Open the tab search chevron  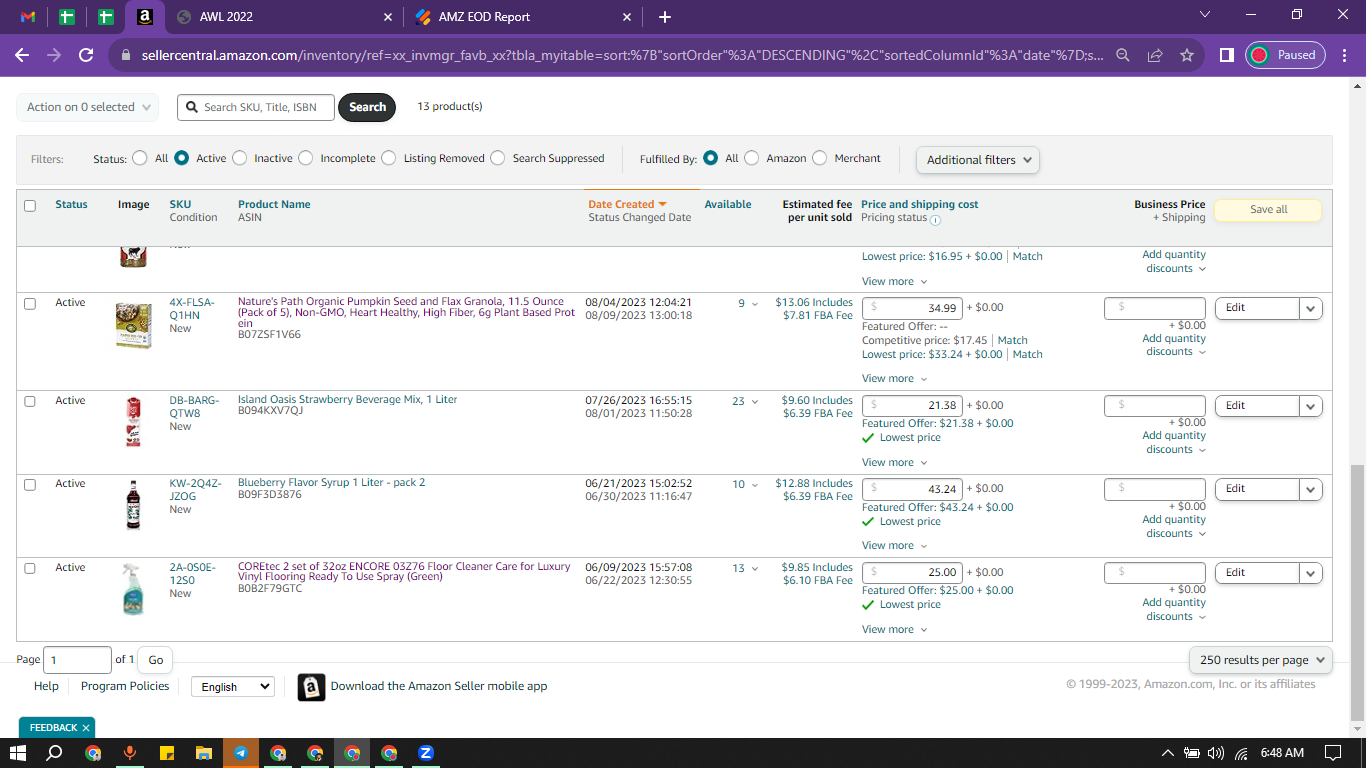pos(1205,15)
